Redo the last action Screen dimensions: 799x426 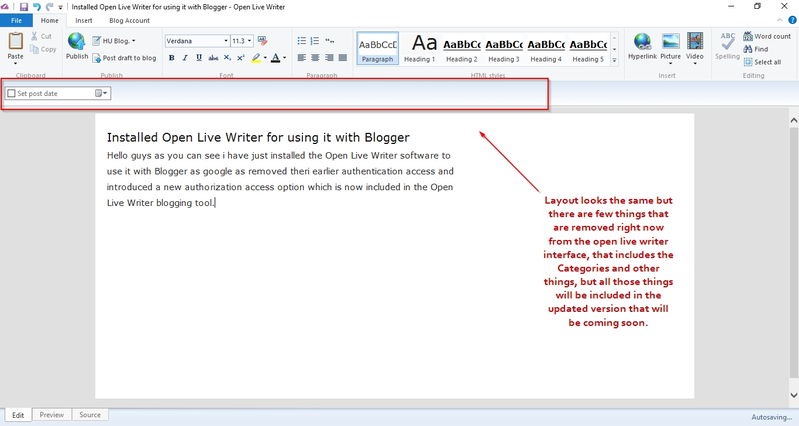(x=49, y=7)
